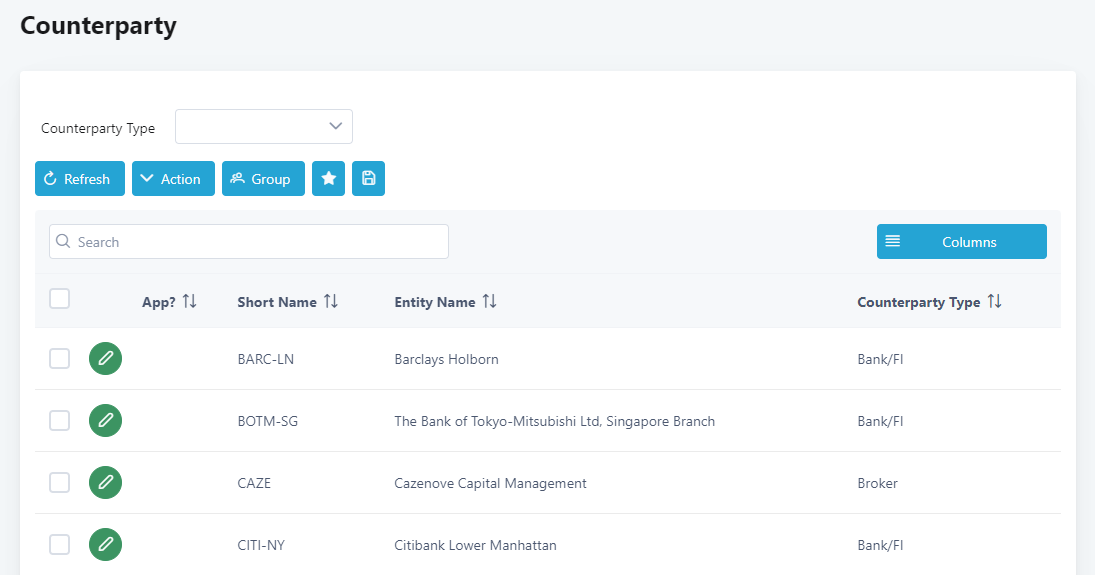The height and width of the screenshot is (575, 1095).
Task: Sort by Entity Name column arrows
Action: click(490, 301)
